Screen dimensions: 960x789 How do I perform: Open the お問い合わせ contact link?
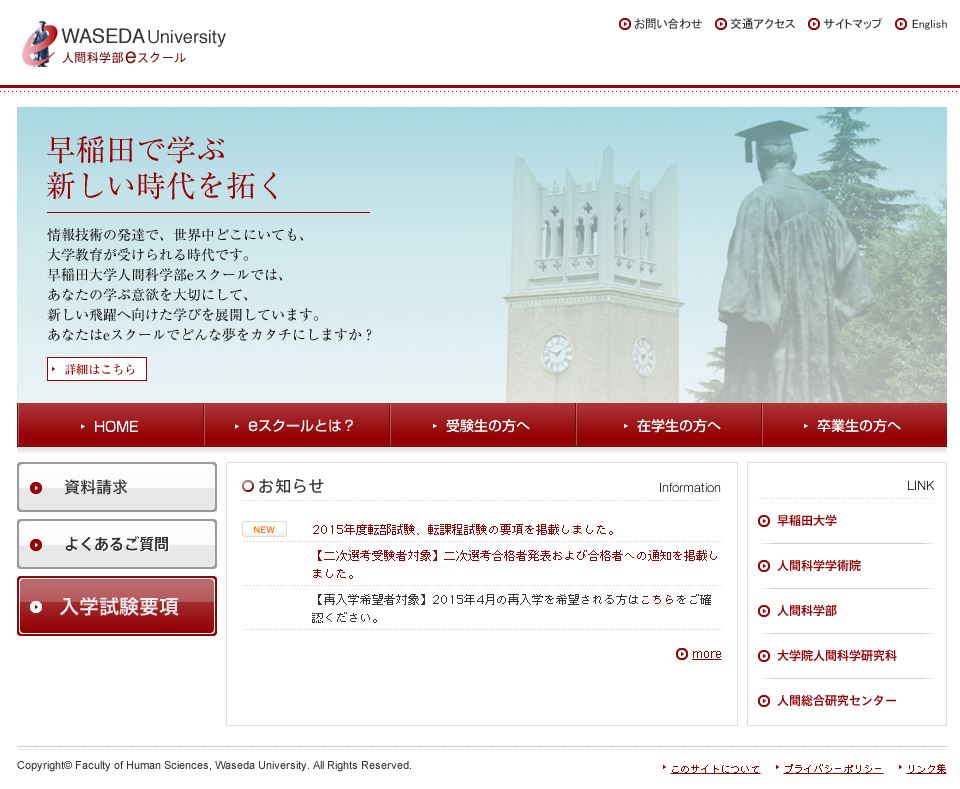pos(667,24)
